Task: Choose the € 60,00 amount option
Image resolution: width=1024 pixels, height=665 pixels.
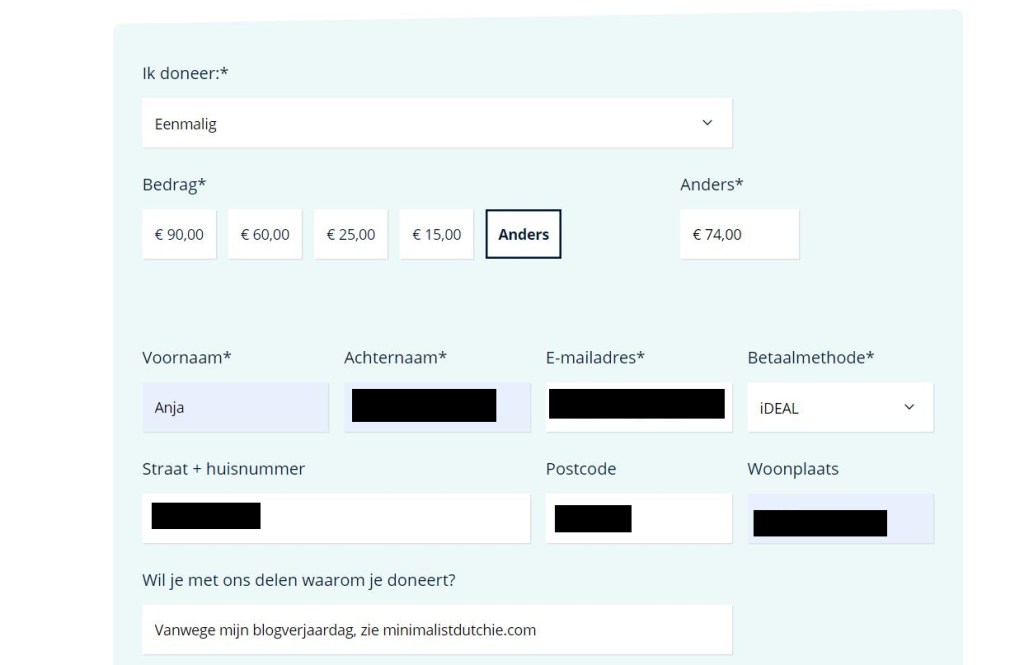Action: click(x=265, y=234)
